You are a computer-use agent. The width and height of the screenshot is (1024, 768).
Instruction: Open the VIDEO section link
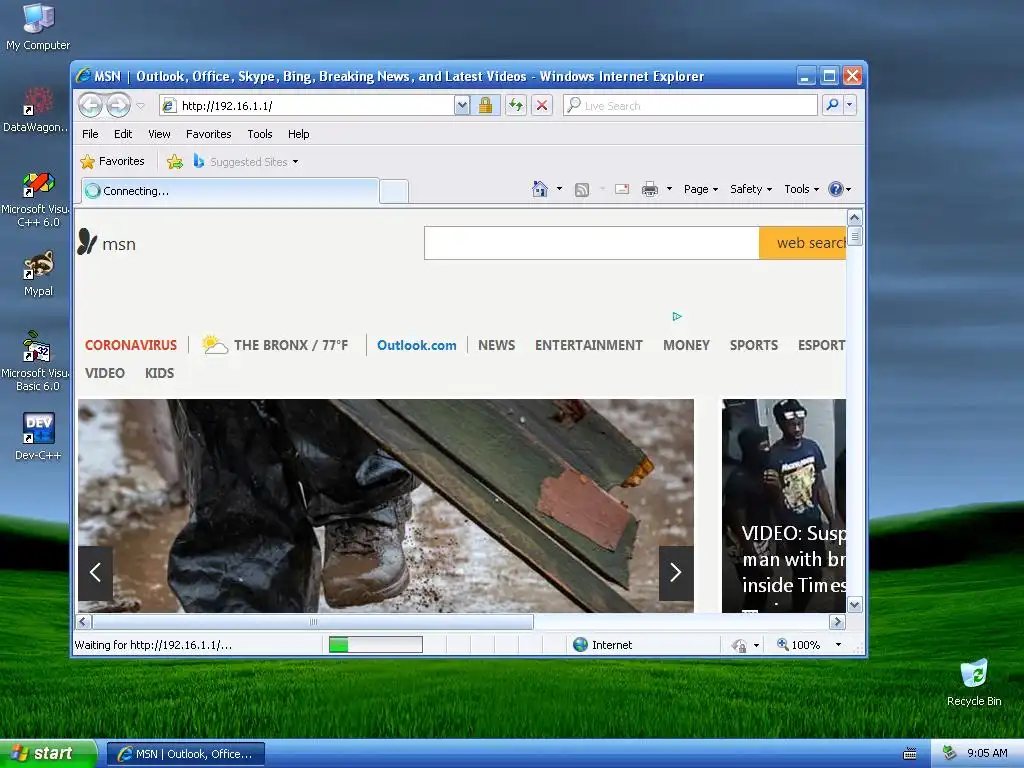tap(104, 373)
